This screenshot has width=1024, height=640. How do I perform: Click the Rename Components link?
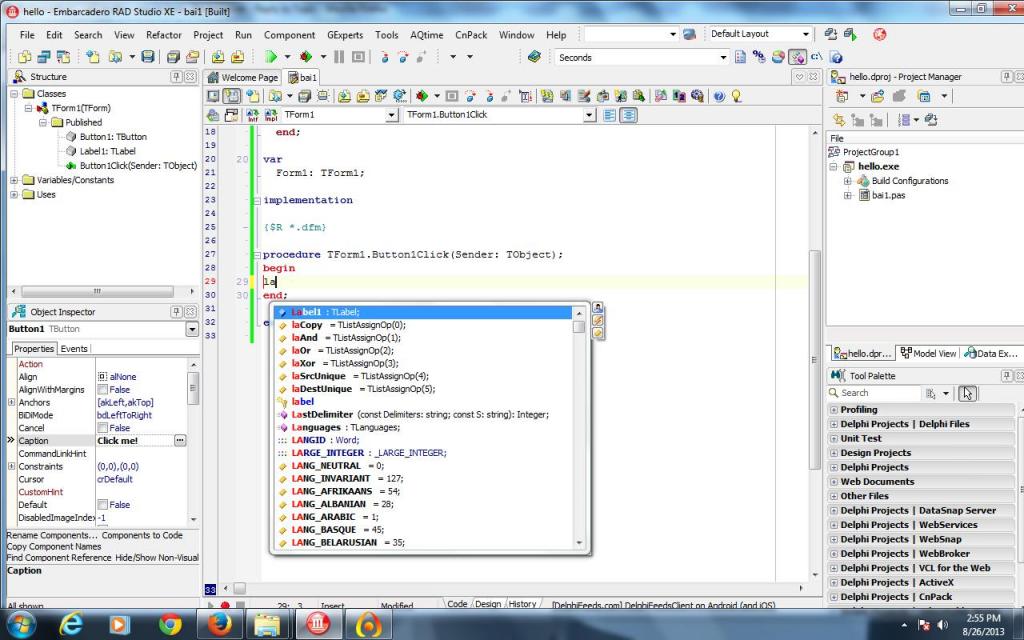[x=49, y=536]
